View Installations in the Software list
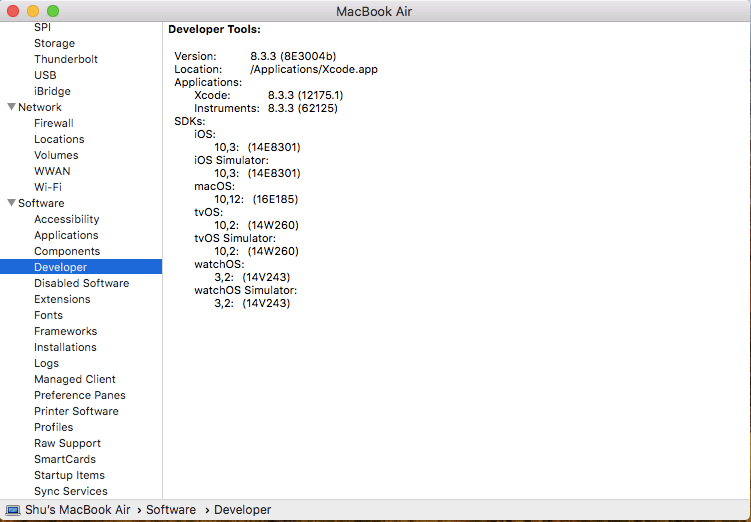 [65, 347]
